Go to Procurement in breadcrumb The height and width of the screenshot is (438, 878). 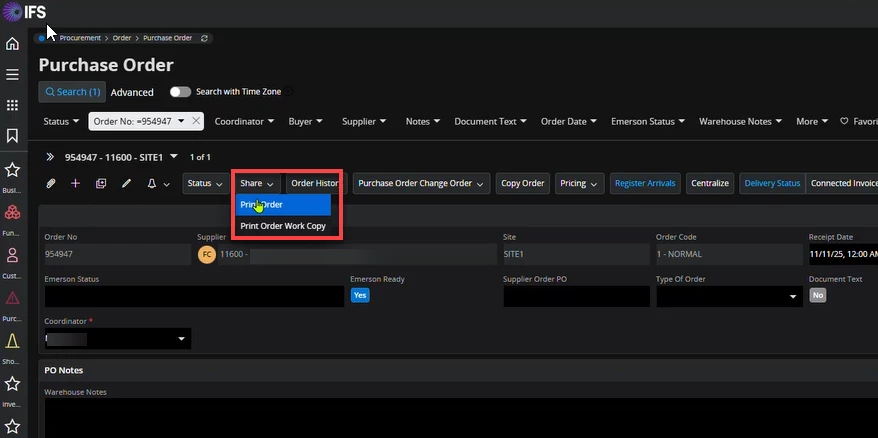[80, 38]
